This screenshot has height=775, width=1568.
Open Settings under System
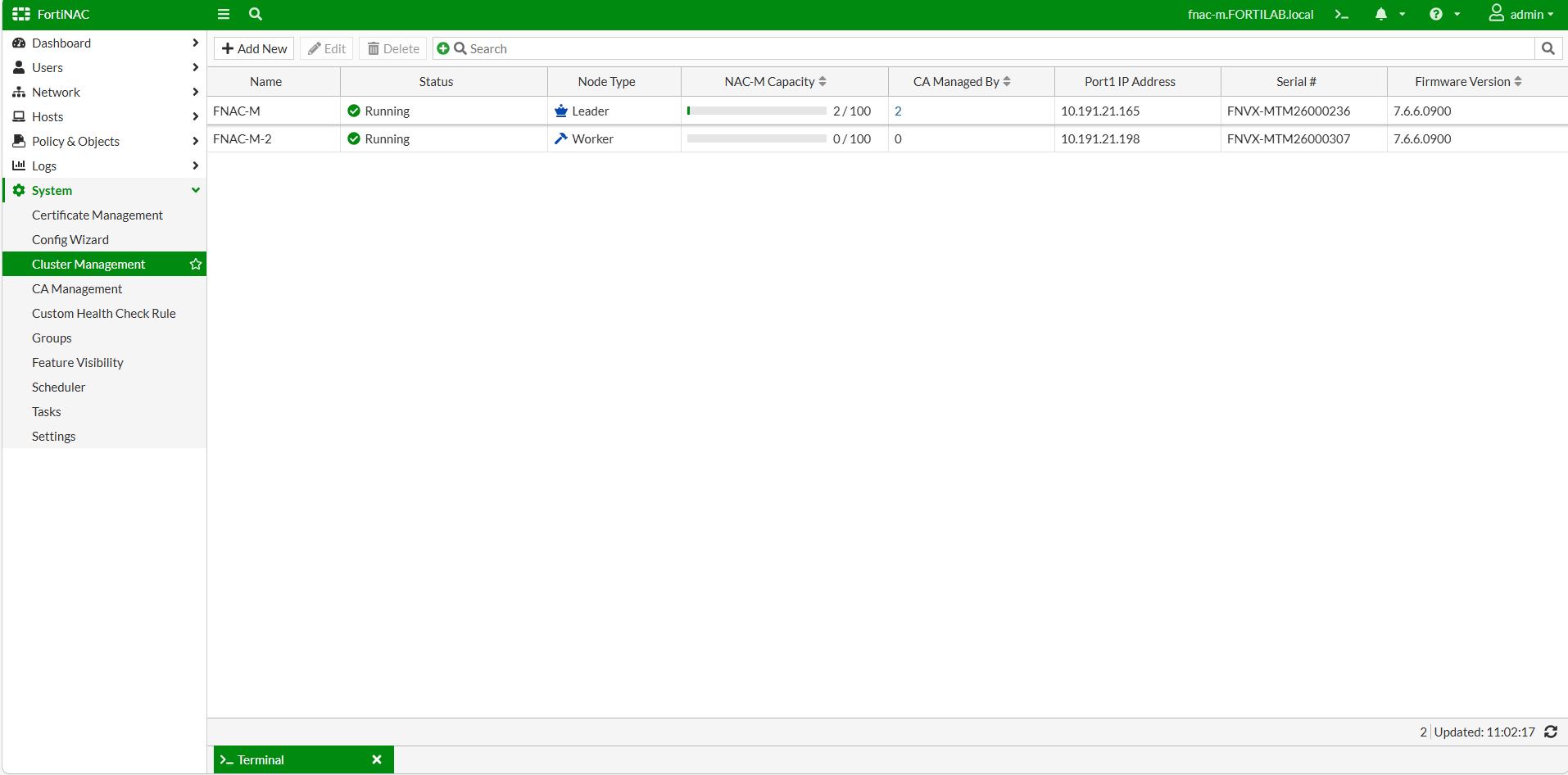(x=53, y=436)
